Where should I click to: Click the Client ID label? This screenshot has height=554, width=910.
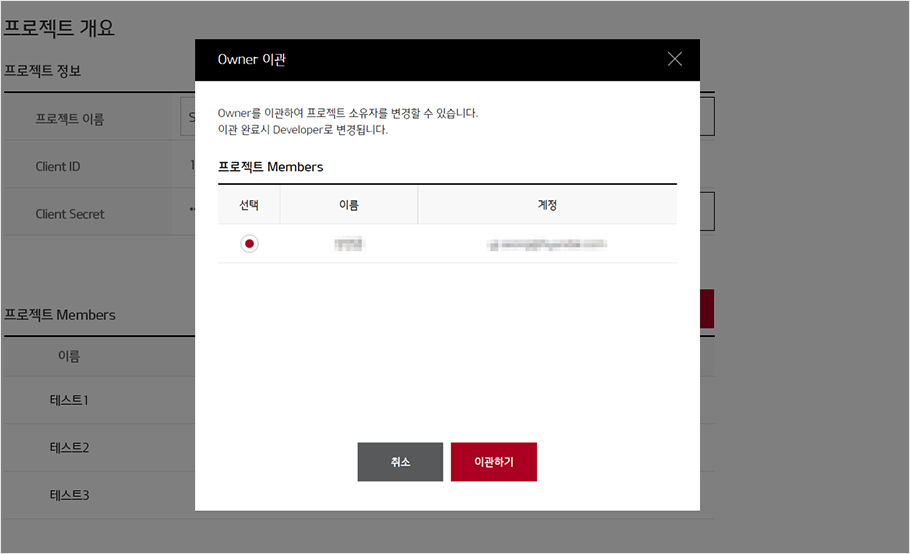click(58, 166)
